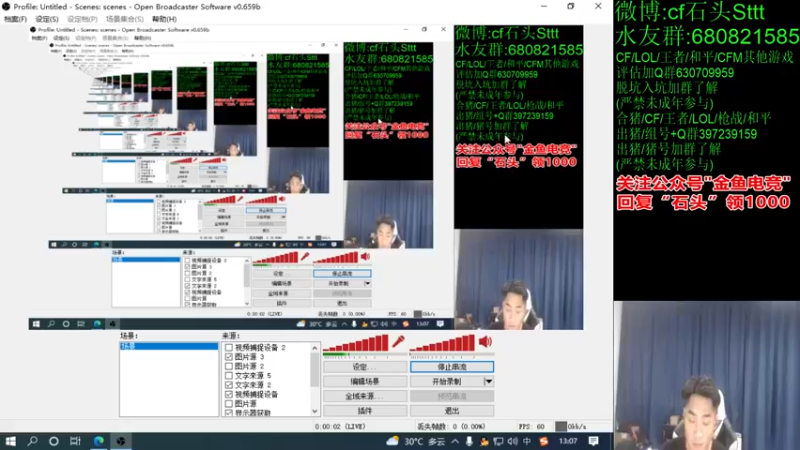
Task: Open Task View from the taskbar
Action: point(76,441)
